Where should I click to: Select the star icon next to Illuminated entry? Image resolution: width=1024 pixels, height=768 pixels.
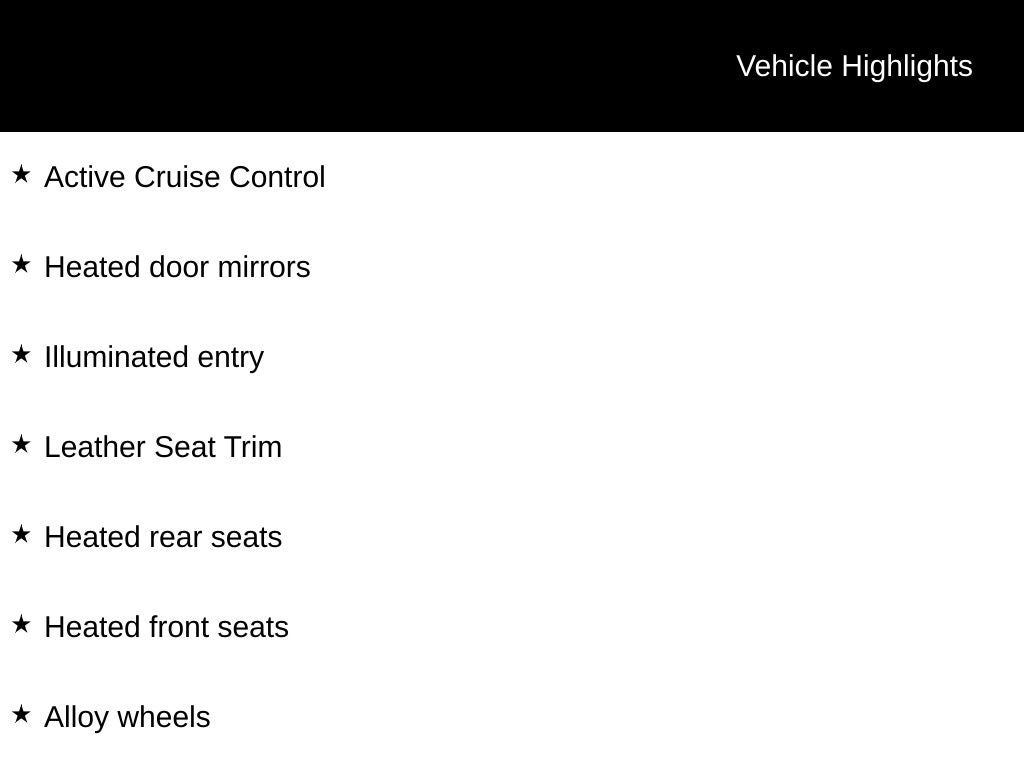tap(21, 355)
